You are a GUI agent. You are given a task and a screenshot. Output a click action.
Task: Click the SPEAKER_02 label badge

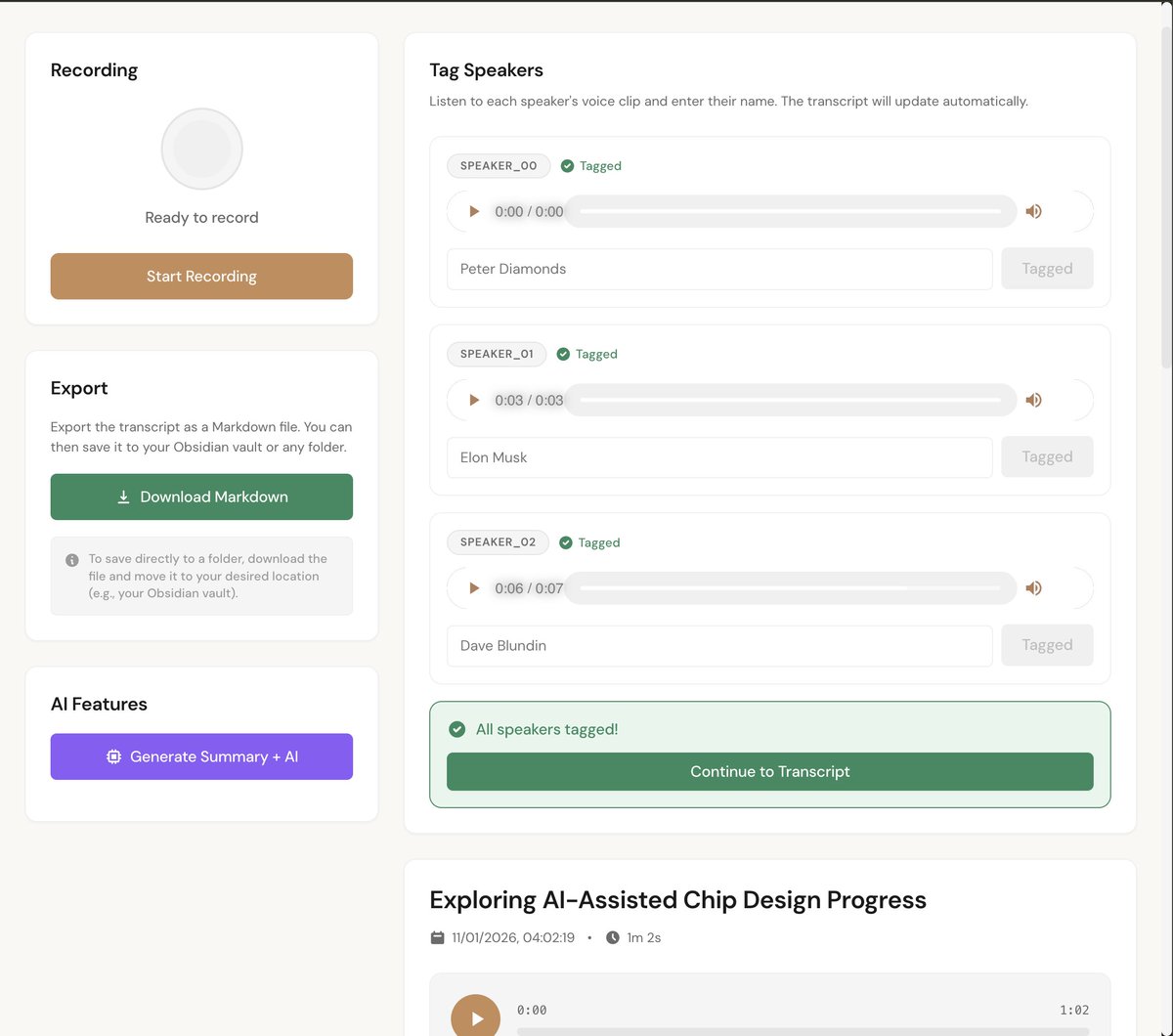click(x=498, y=542)
